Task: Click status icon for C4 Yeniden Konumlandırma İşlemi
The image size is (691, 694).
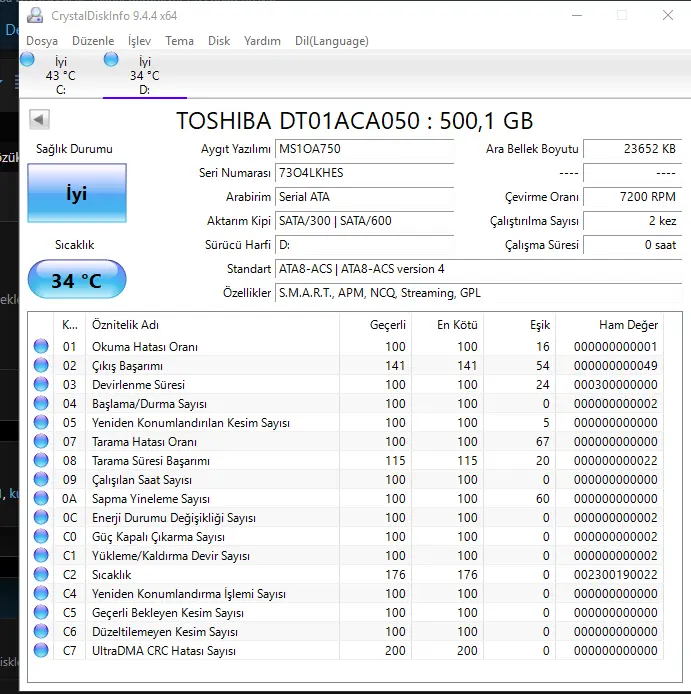Action: 41,594
